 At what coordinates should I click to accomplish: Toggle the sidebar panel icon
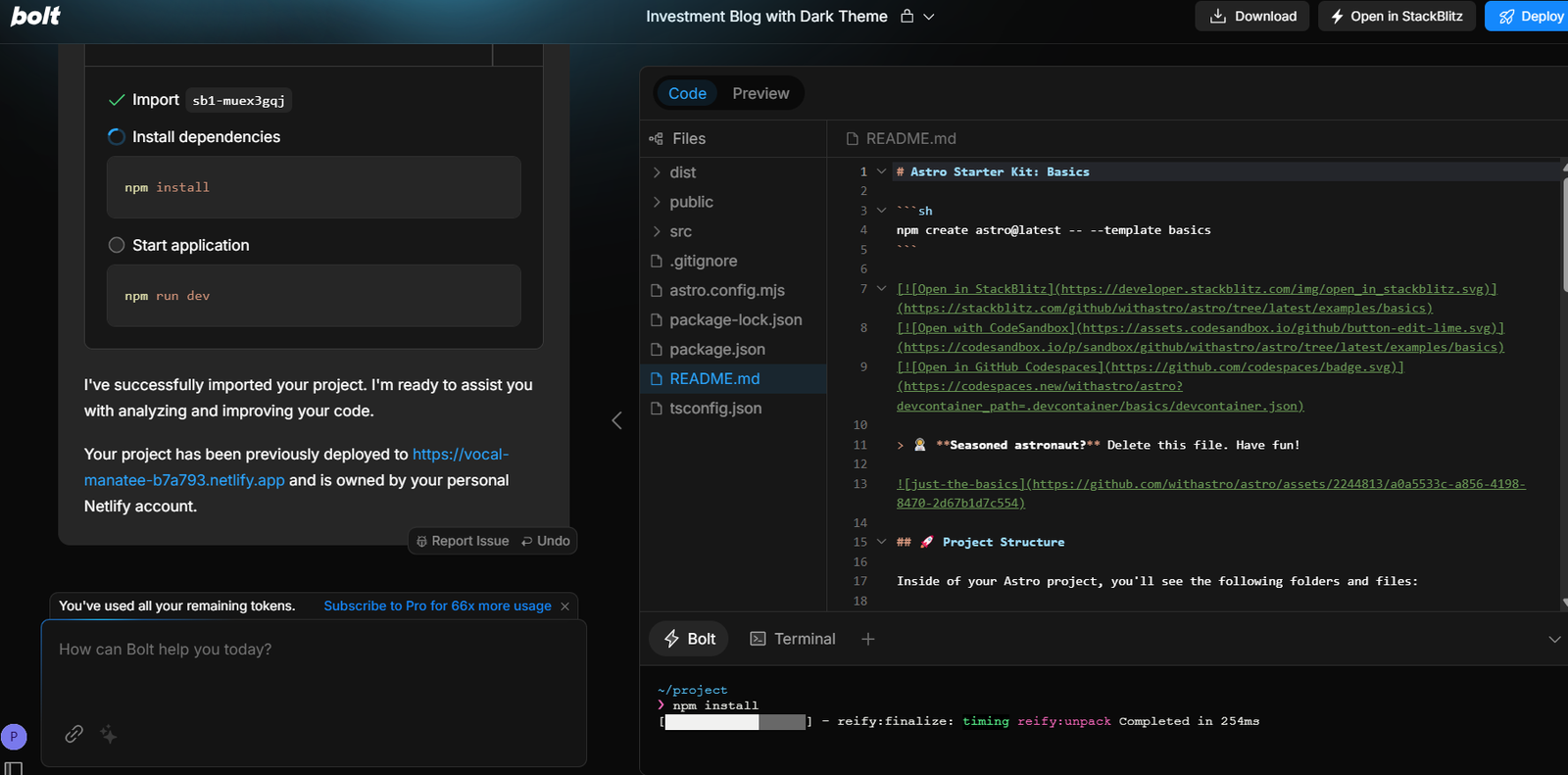coord(13,768)
